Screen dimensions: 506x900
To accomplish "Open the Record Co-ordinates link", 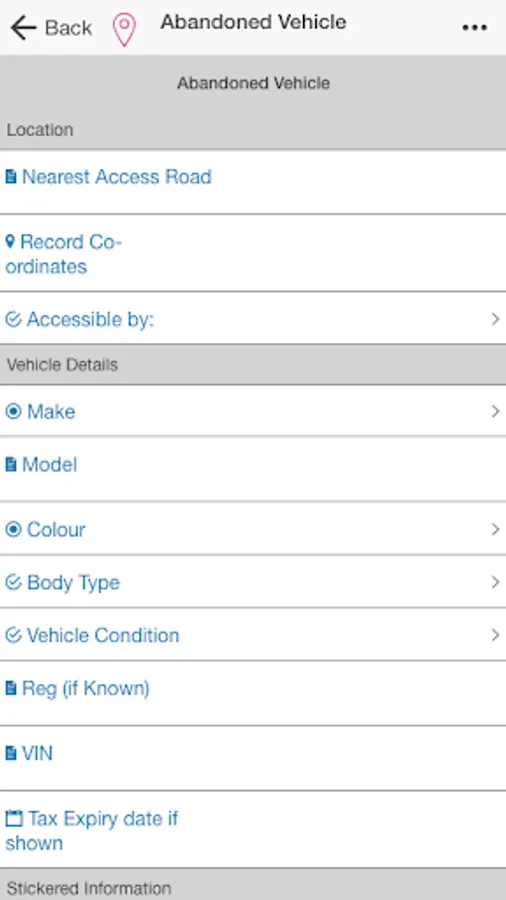I will tap(63, 254).
